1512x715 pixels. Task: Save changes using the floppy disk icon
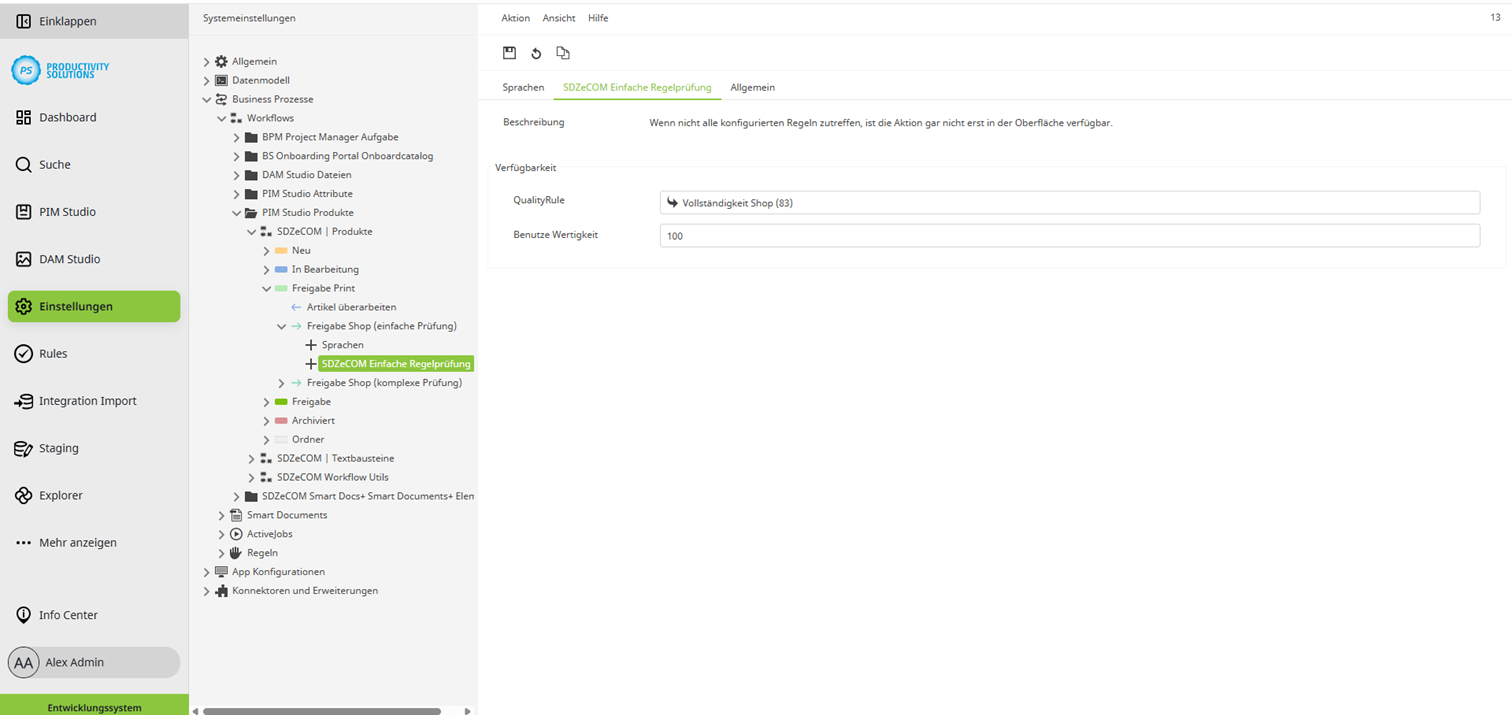510,52
